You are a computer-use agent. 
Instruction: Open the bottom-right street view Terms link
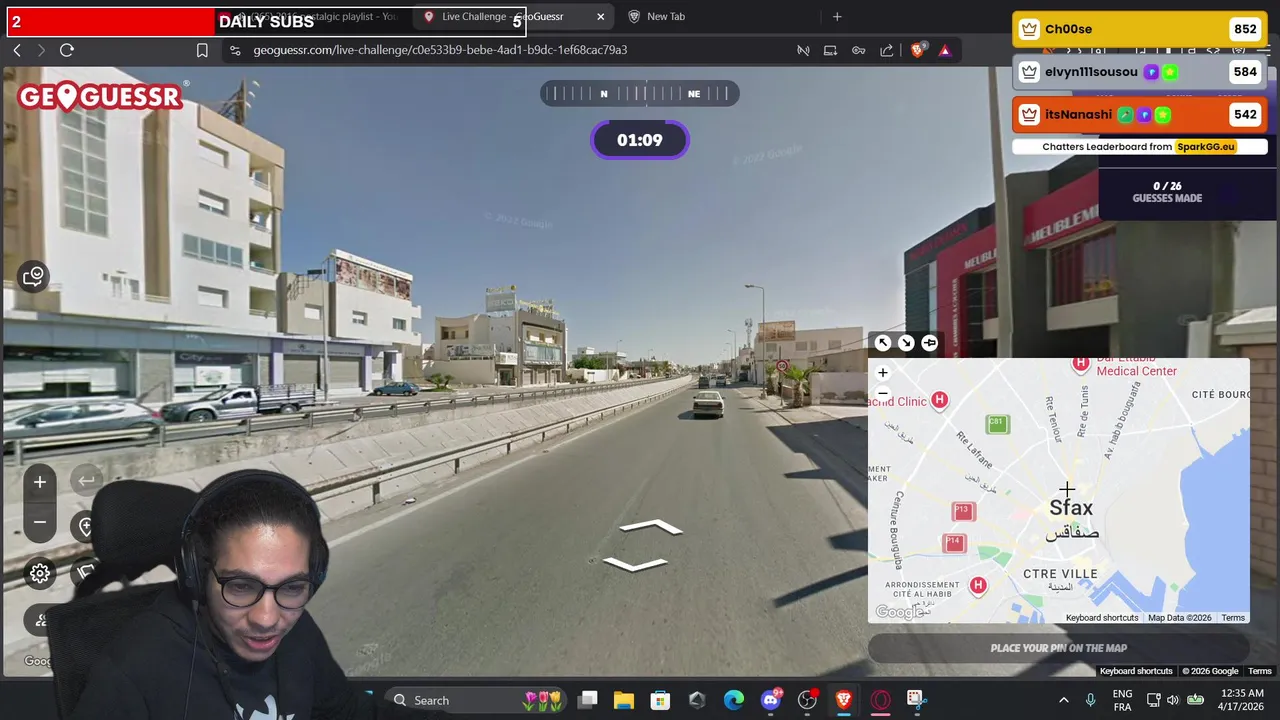tap(1260, 671)
